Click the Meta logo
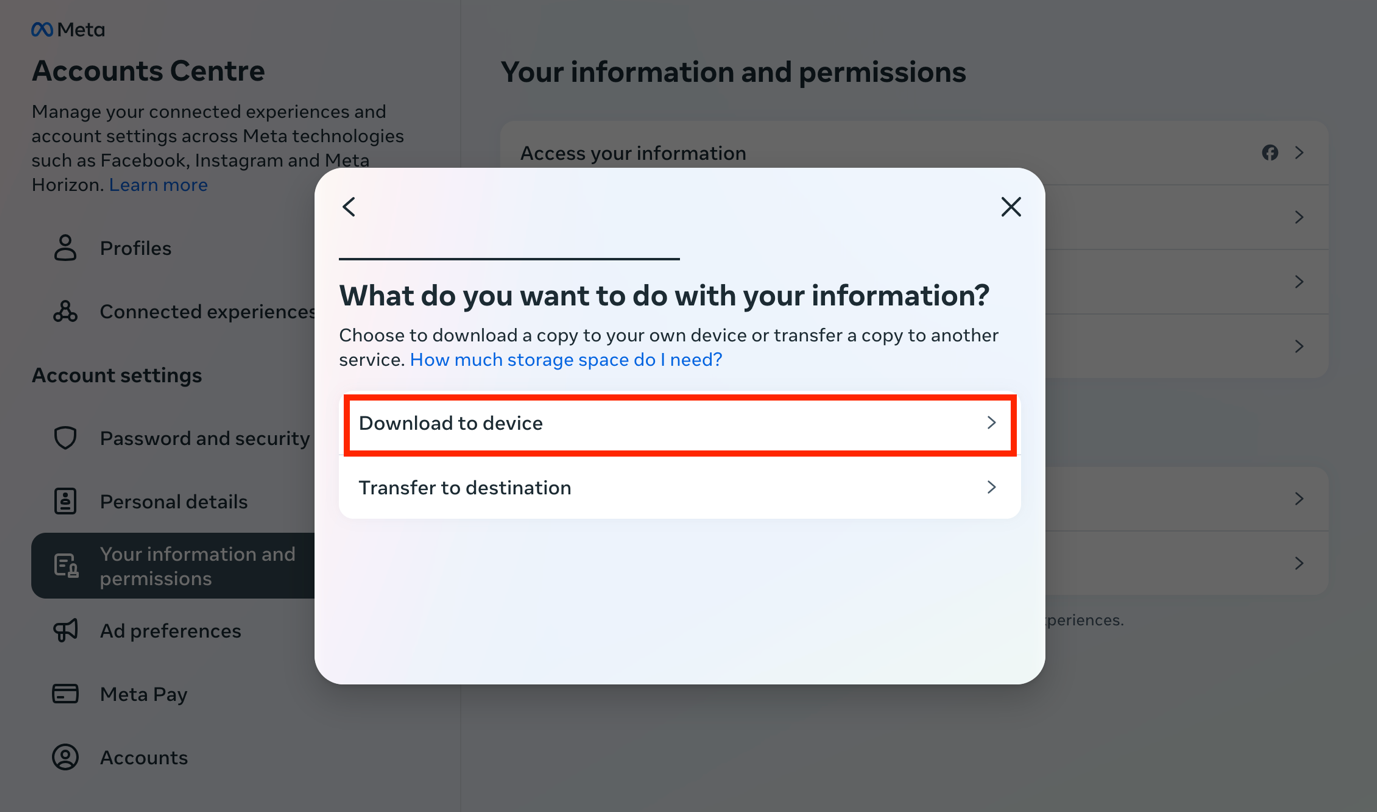Image resolution: width=1377 pixels, height=812 pixels. point(68,30)
